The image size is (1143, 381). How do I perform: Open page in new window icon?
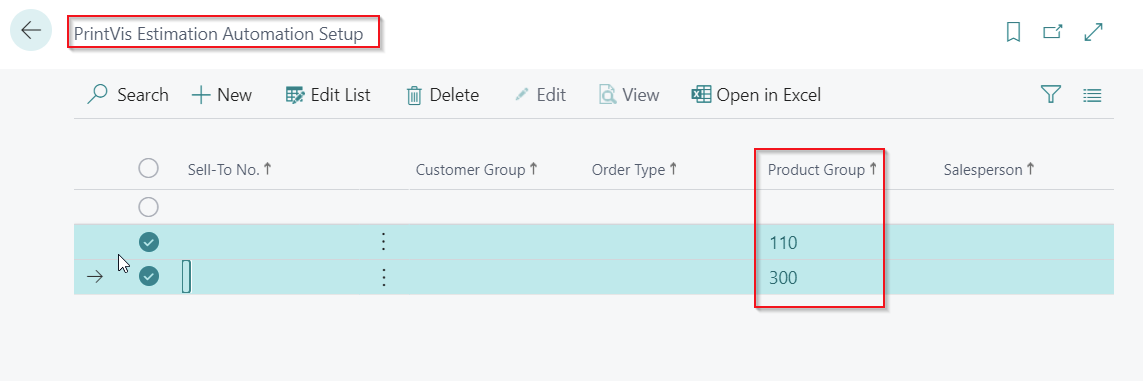(x=1053, y=32)
